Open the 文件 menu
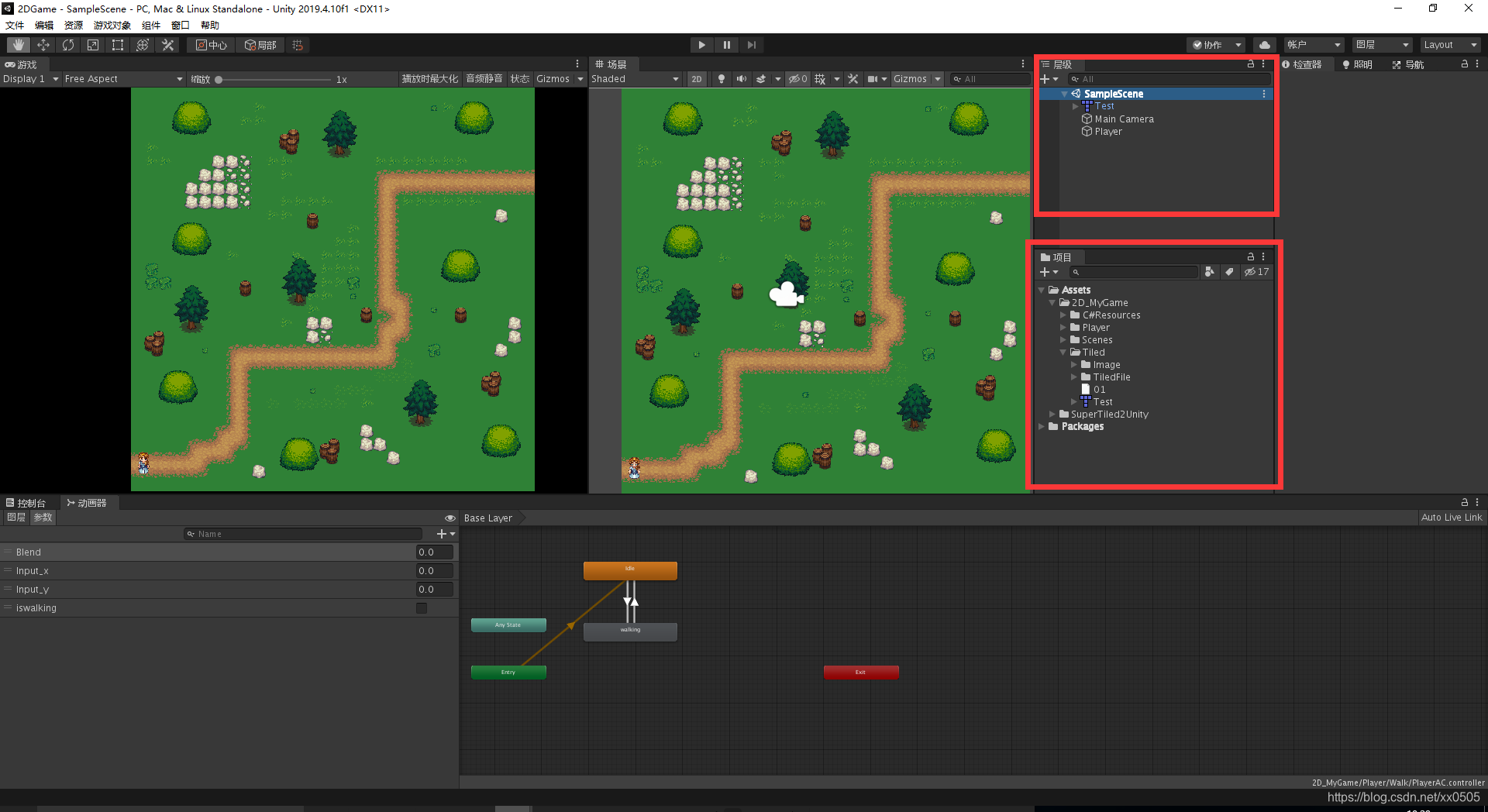Image resolution: width=1488 pixels, height=812 pixels. (x=15, y=26)
